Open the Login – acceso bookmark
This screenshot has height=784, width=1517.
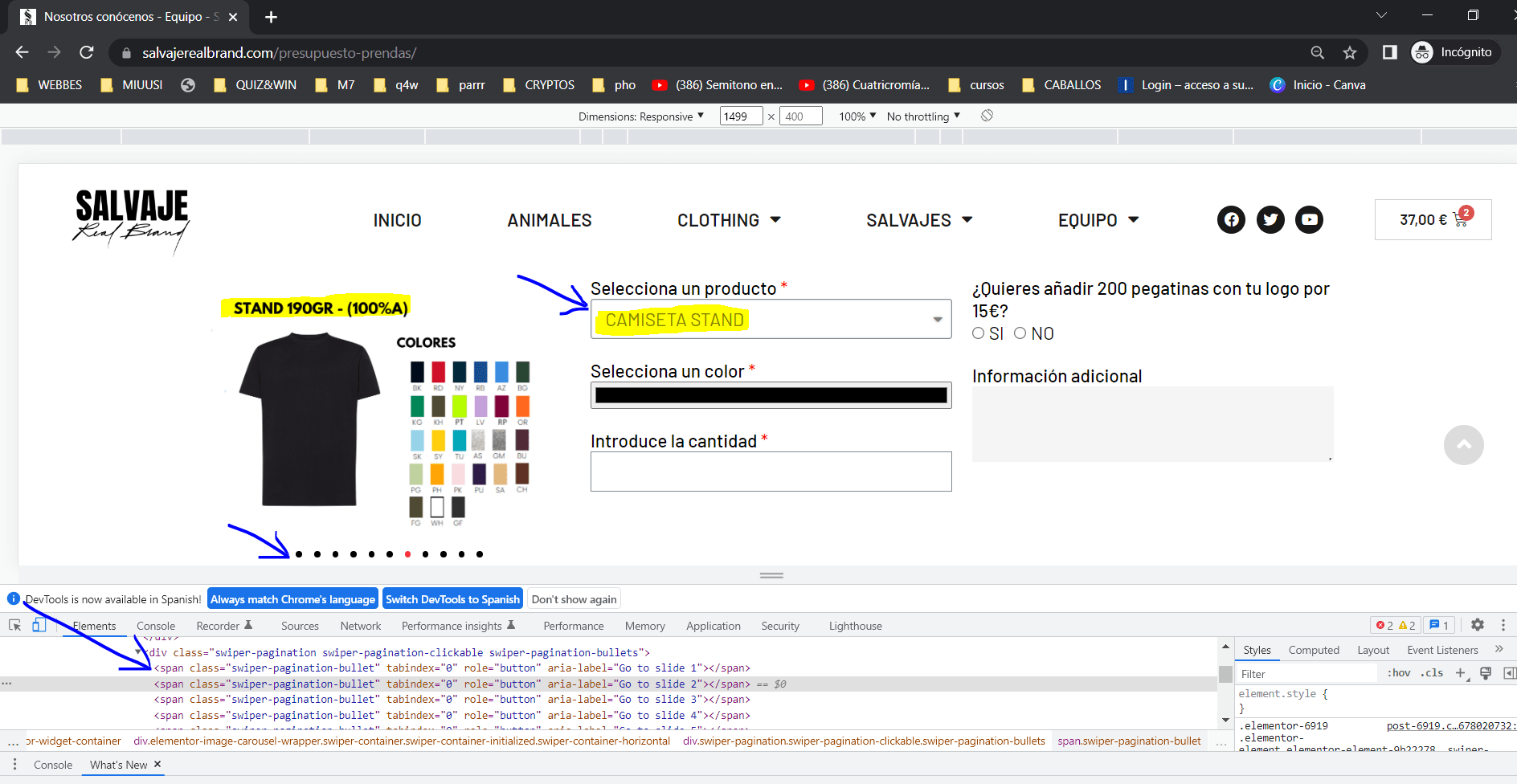[x=1186, y=85]
